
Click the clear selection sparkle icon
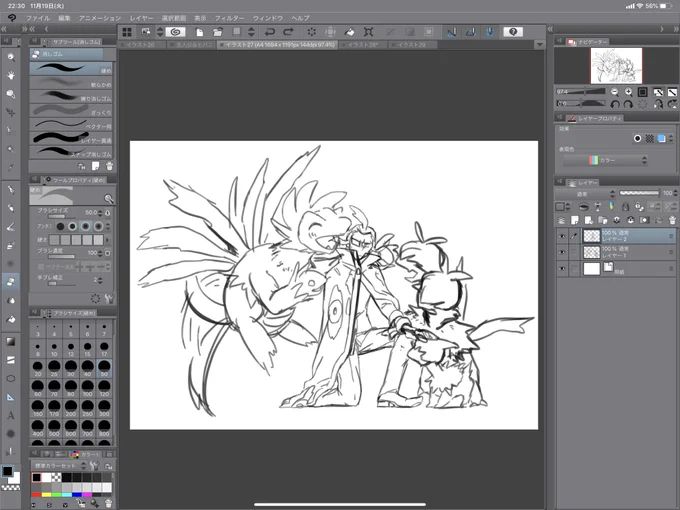(x=311, y=32)
